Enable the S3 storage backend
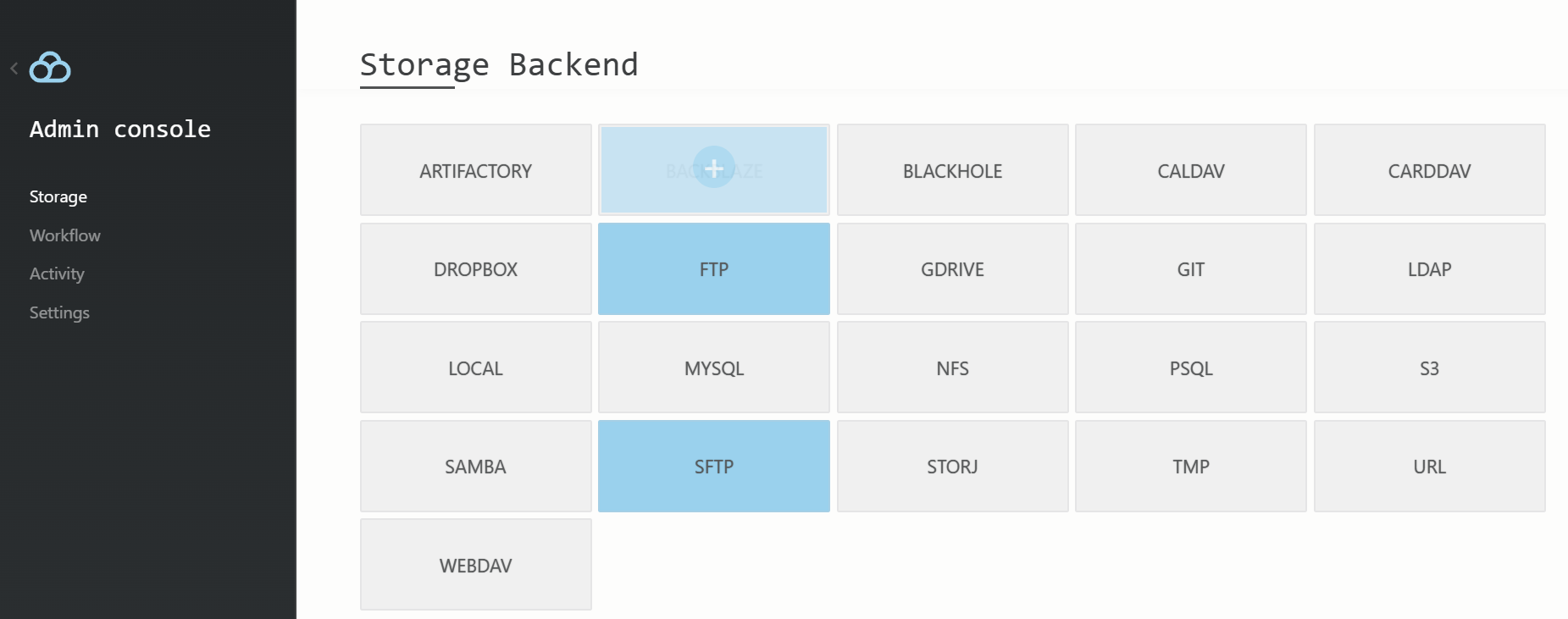 (x=1429, y=368)
